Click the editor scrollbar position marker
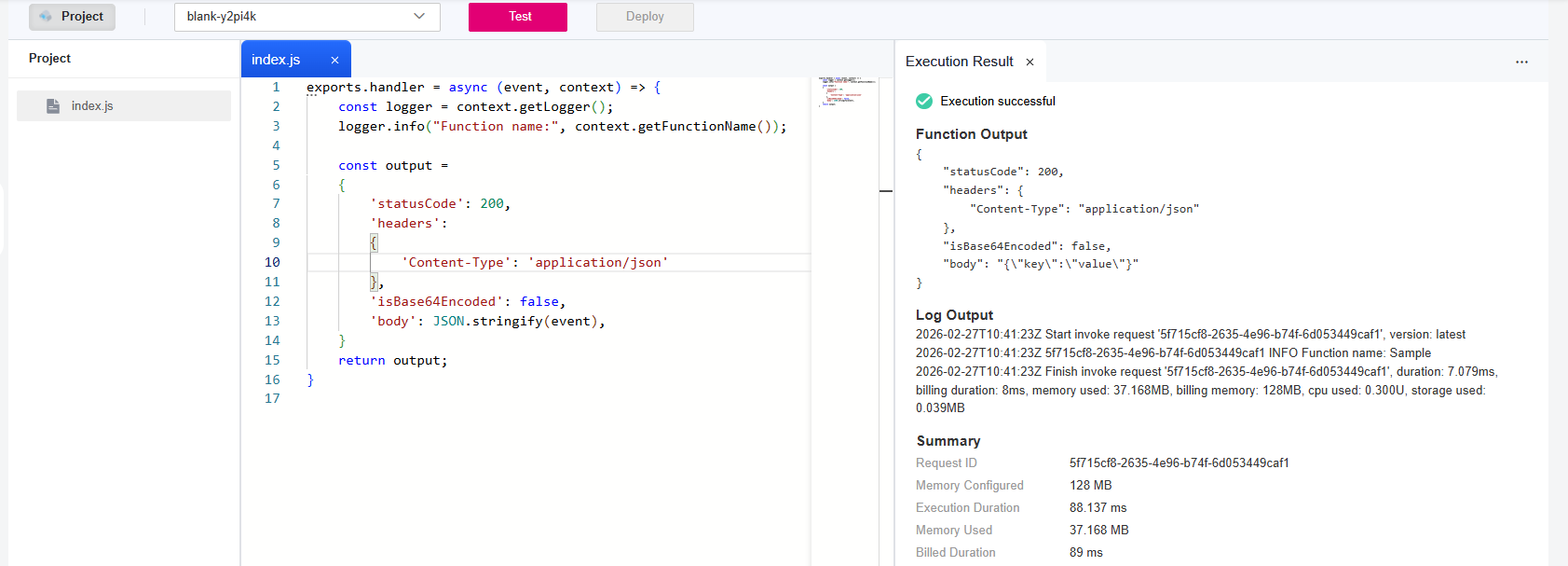 pos(886,191)
